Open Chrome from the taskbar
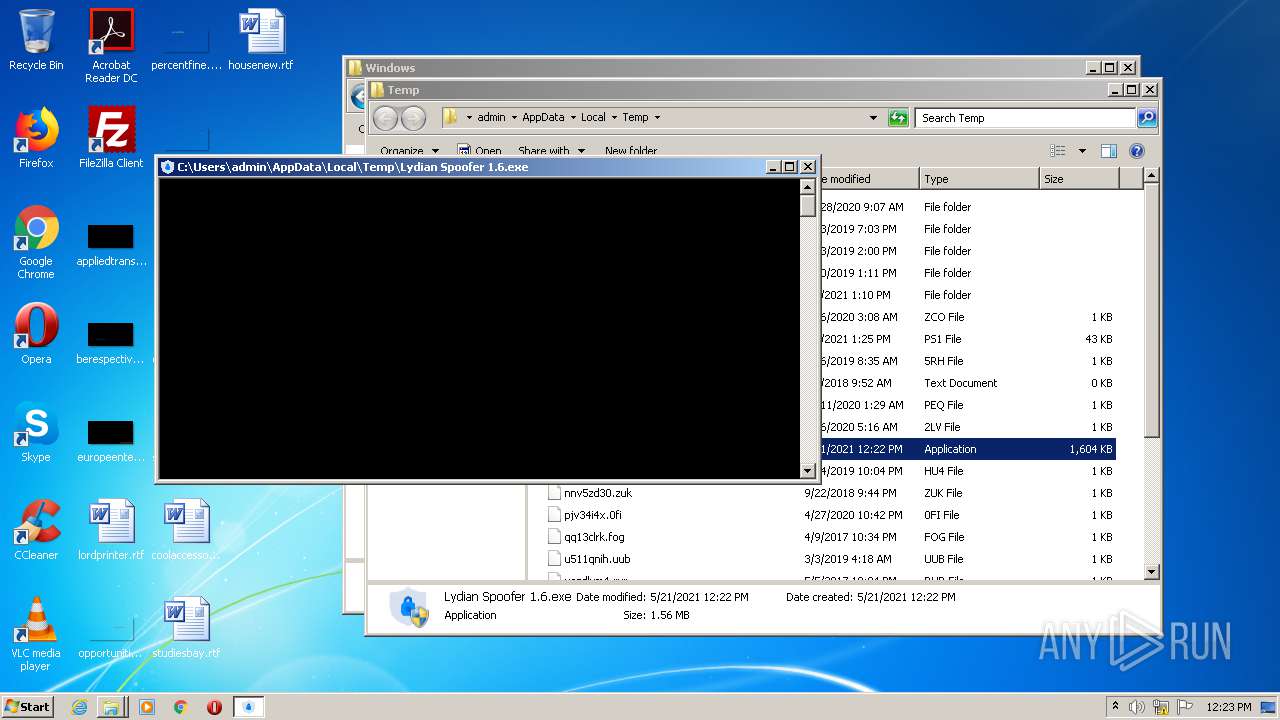The height and width of the screenshot is (720, 1280). click(180, 707)
